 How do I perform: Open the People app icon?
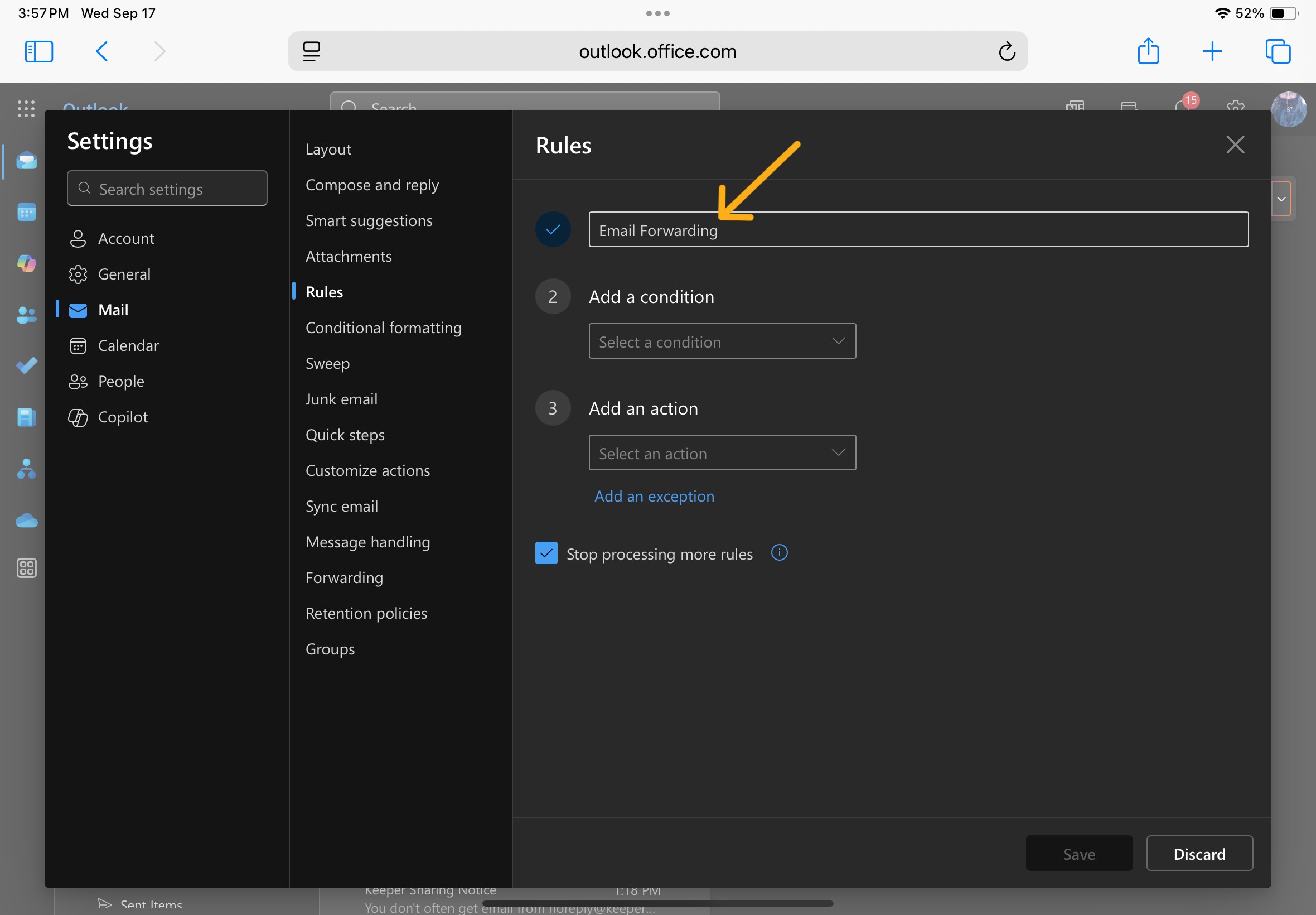coord(26,315)
